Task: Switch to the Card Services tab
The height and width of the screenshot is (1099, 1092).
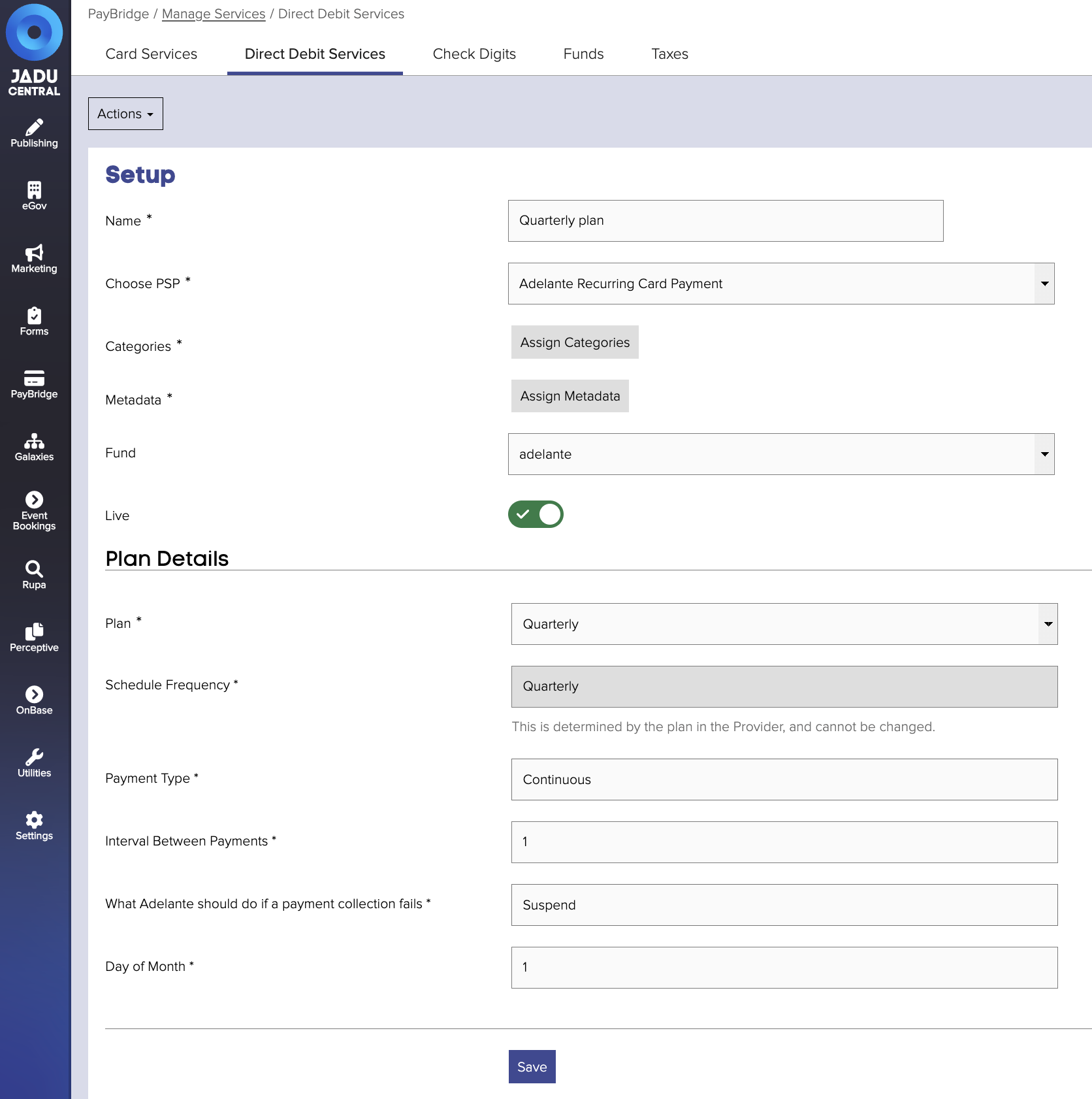Action: 152,54
